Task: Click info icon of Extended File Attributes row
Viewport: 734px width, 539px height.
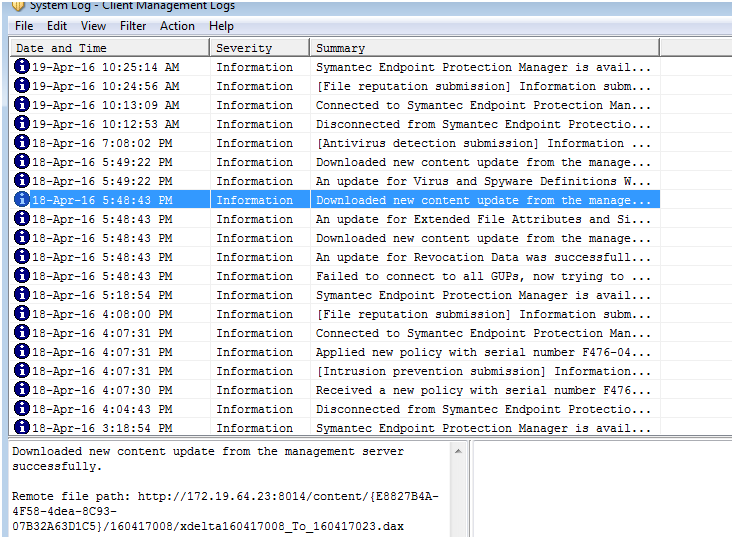Action: tap(22, 219)
